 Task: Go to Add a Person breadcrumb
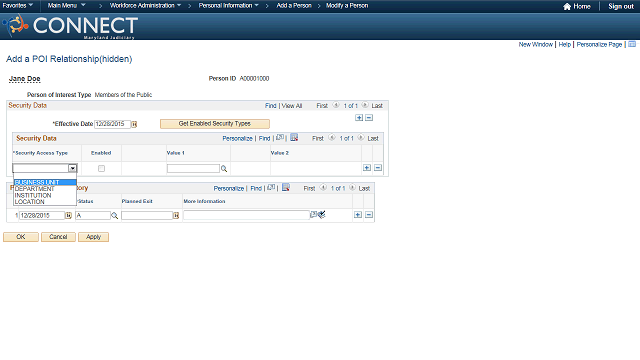(294, 6)
